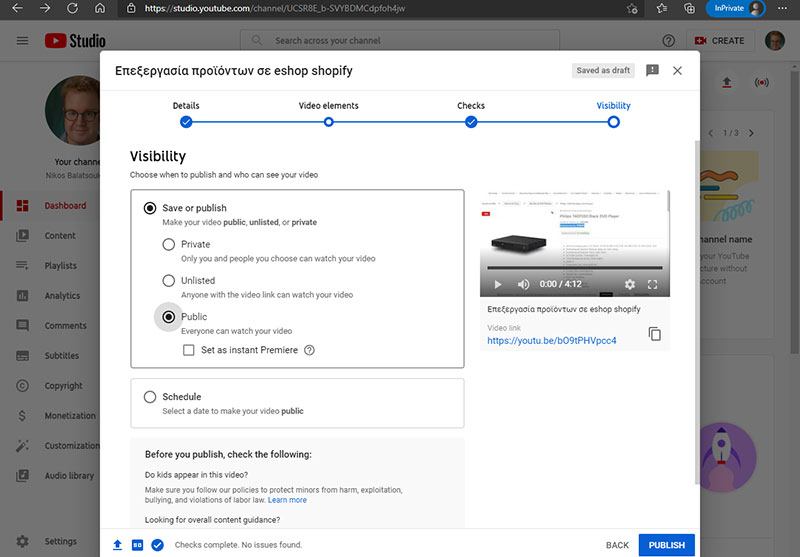800x557 pixels.
Task: Copy the video link icon
Action: tap(655, 334)
